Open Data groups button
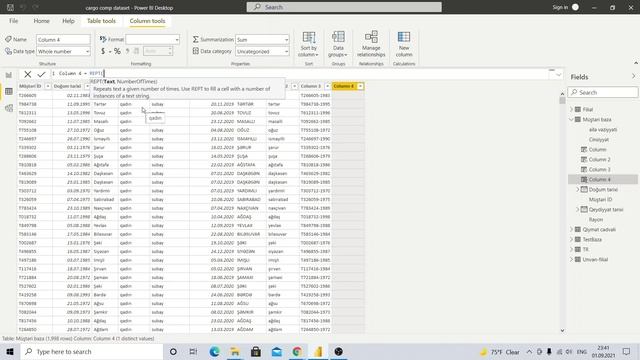This screenshot has height=360, width=640. [x=338, y=44]
